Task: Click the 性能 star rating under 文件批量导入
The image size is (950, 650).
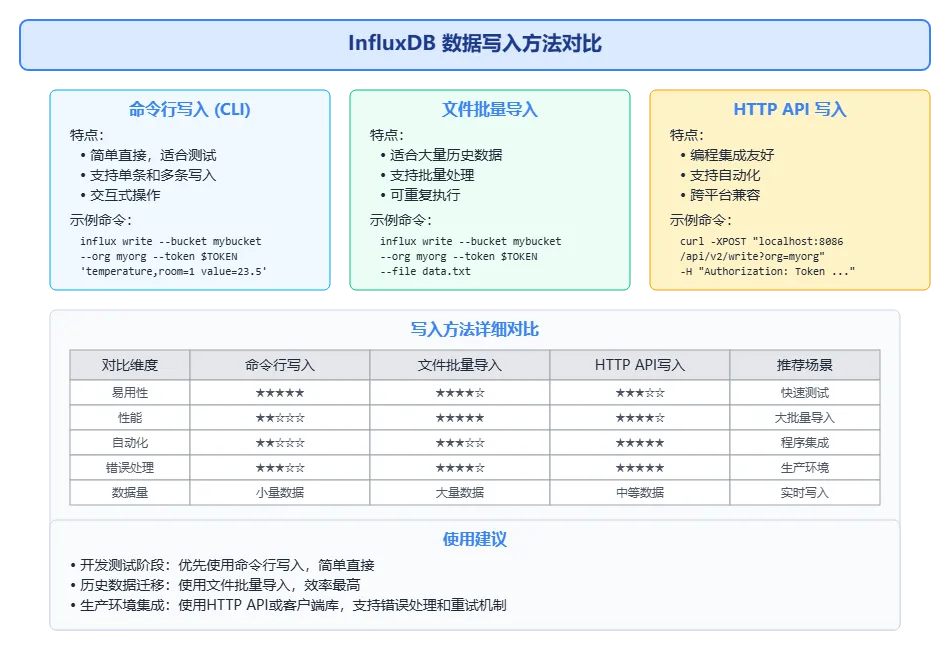Action: click(x=459, y=418)
